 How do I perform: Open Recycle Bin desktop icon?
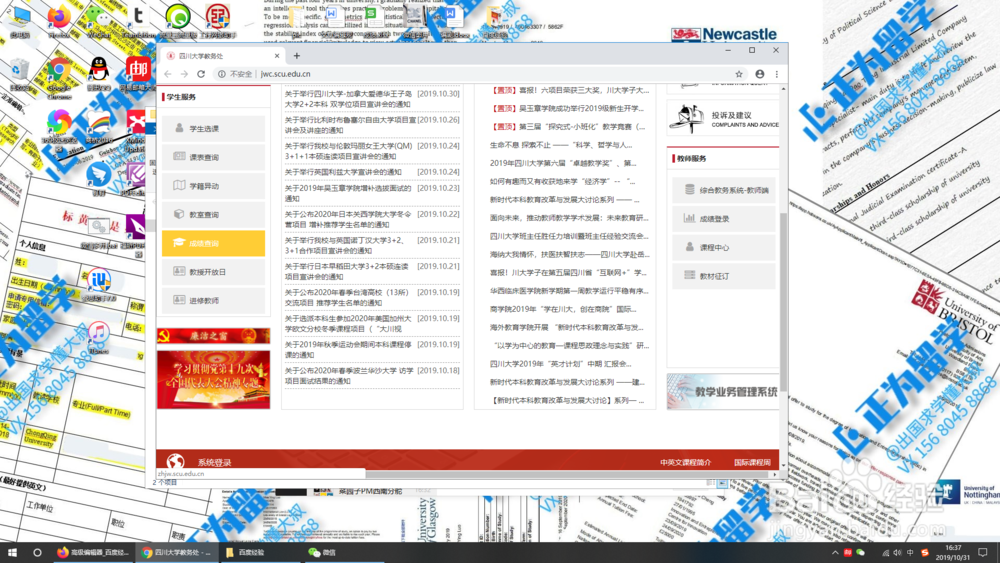click(x=20, y=72)
